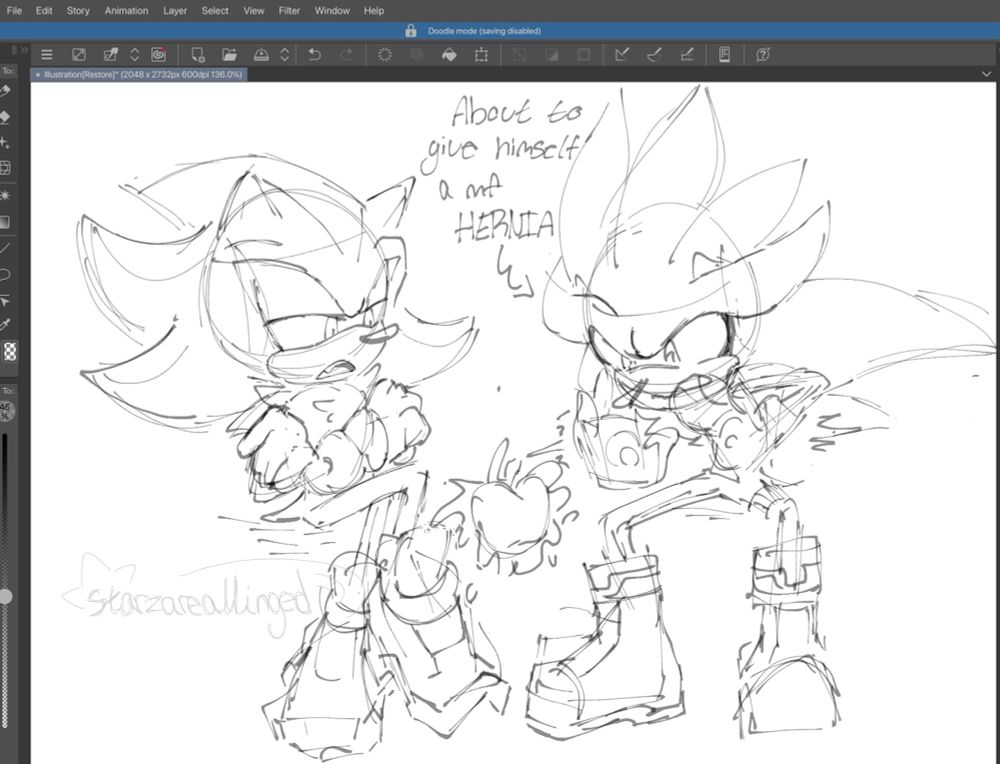Open the View menu
Screen dimensions: 1000x764
pyautogui.click(x=254, y=11)
